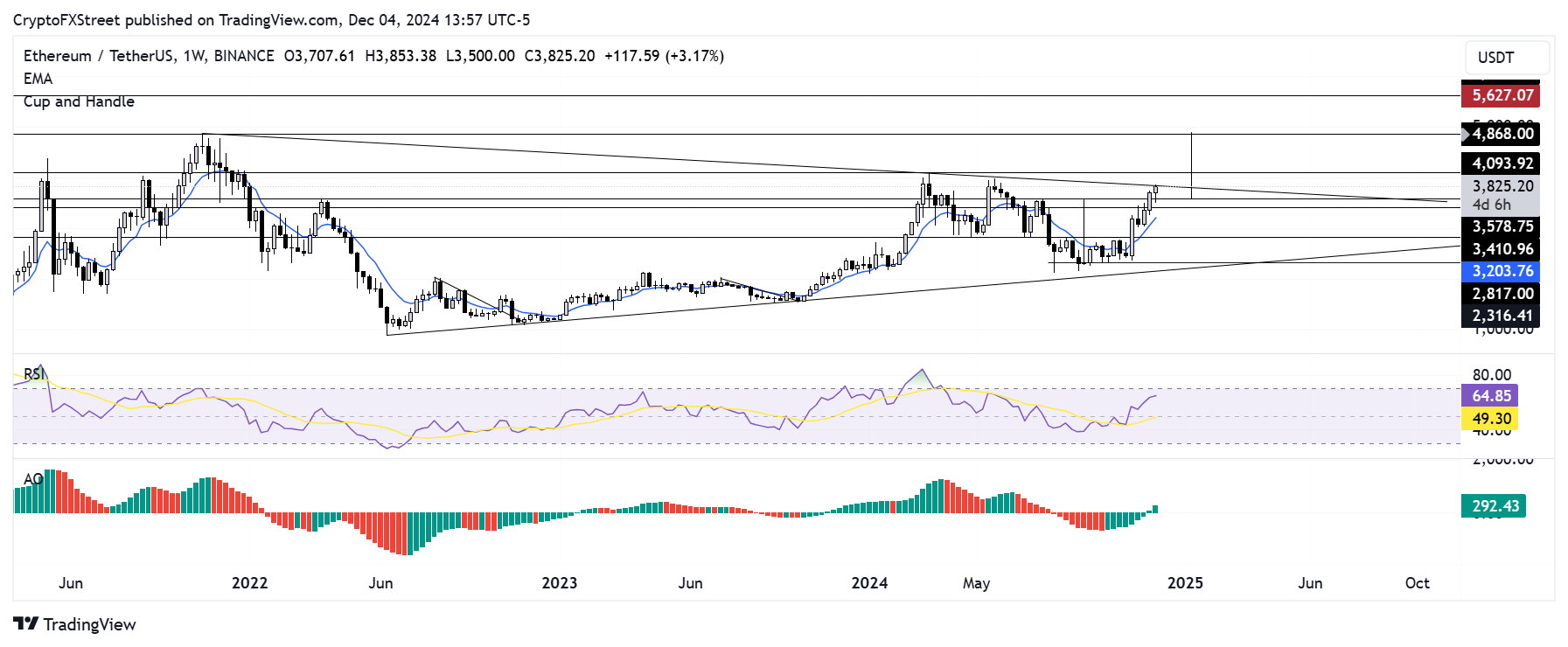Click the 4,868.00 price level label
This screenshot has width=1568, height=647.
(x=1501, y=134)
